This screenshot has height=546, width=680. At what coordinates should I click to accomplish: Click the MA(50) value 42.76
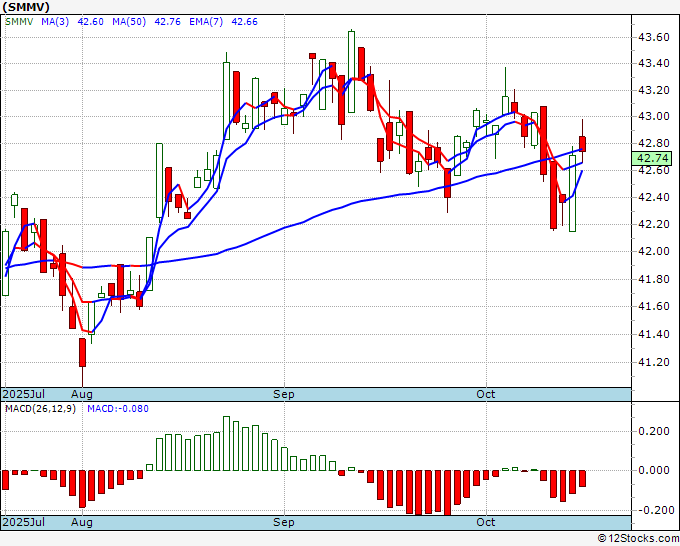[x=167, y=22]
